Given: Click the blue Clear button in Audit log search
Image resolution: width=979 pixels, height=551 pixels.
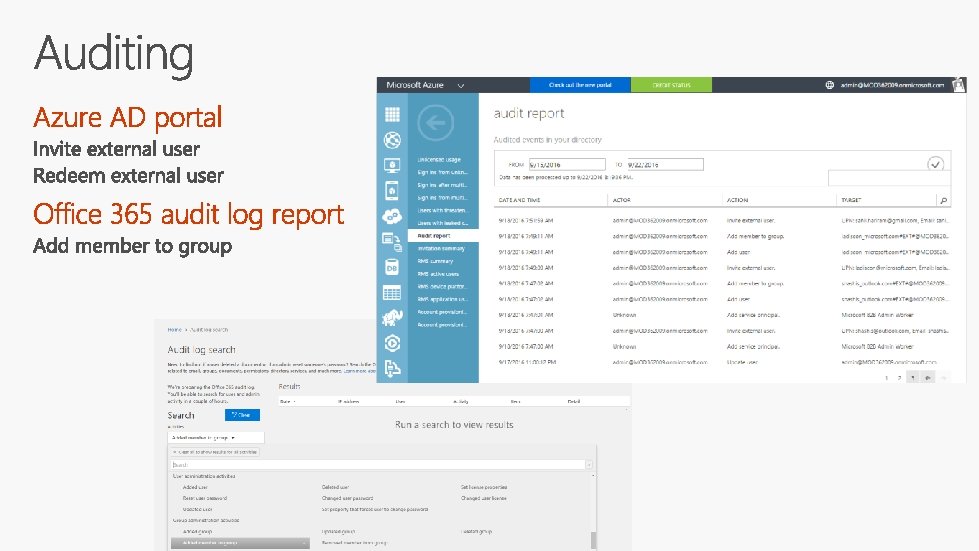Looking at the screenshot, I should 242,415.
